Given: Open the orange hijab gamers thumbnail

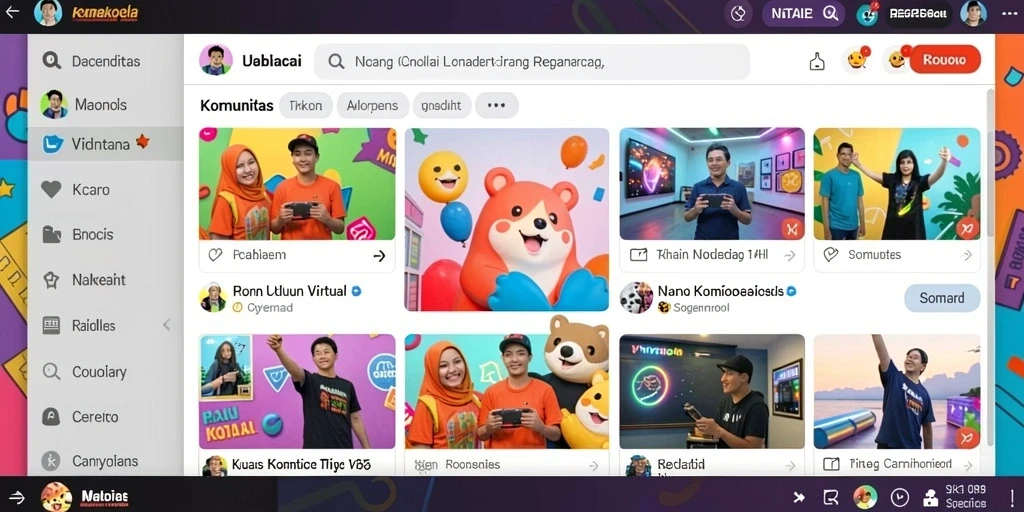Looking at the screenshot, I should click(297, 184).
